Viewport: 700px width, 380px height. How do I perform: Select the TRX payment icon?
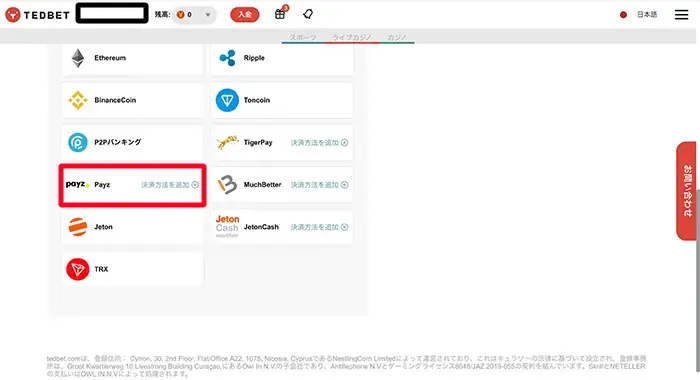(78, 269)
